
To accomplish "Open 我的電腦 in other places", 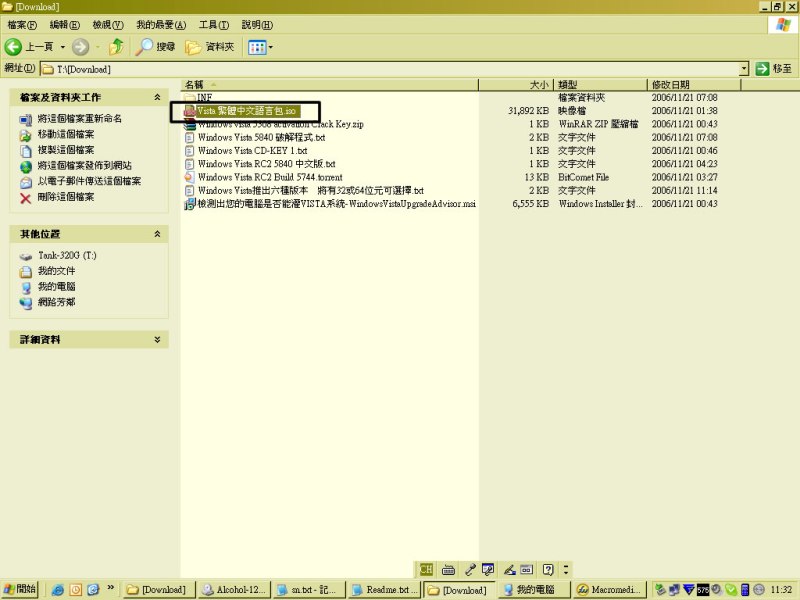I will click(56, 286).
